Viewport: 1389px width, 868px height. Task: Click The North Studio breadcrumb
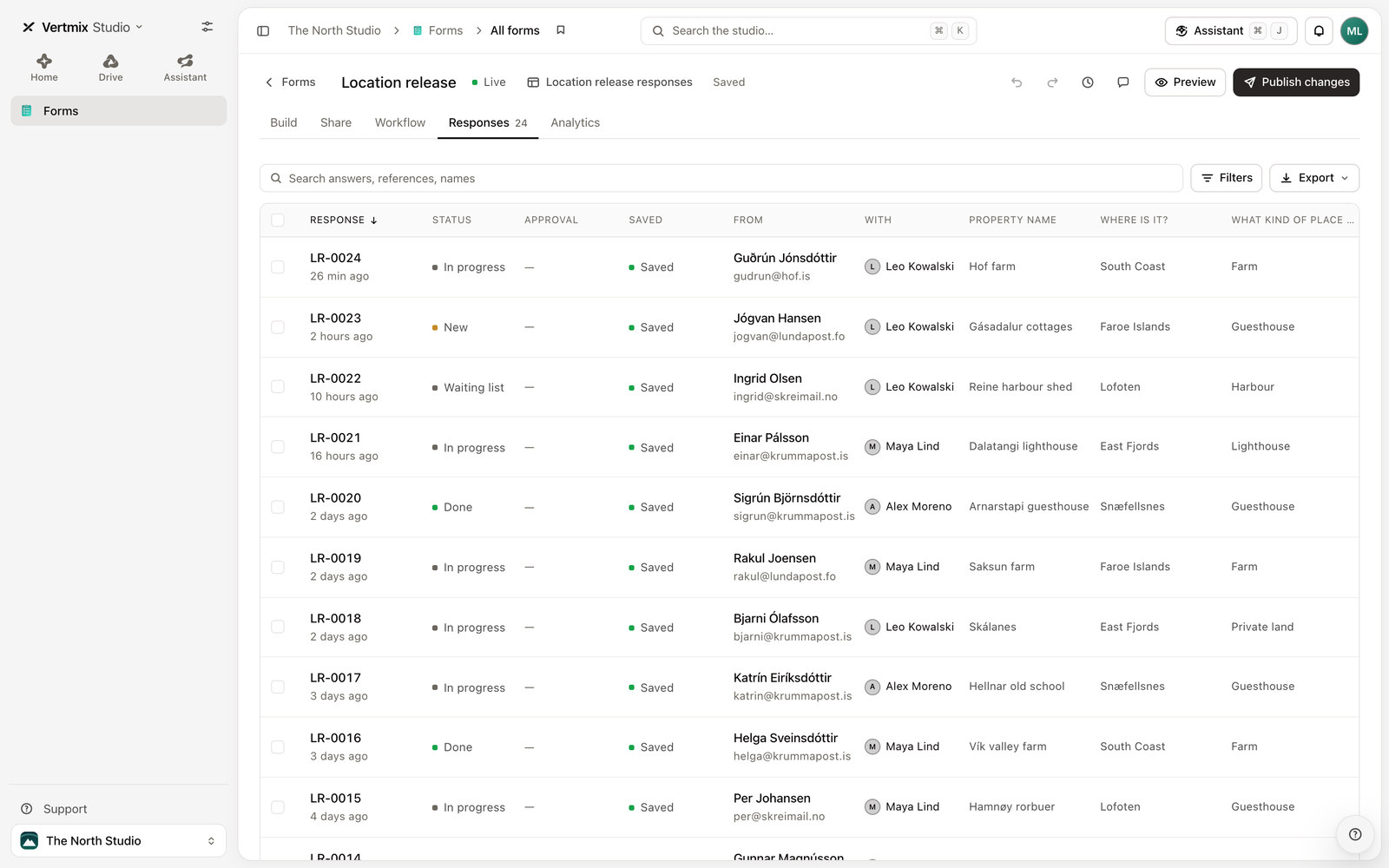click(334, 30)
